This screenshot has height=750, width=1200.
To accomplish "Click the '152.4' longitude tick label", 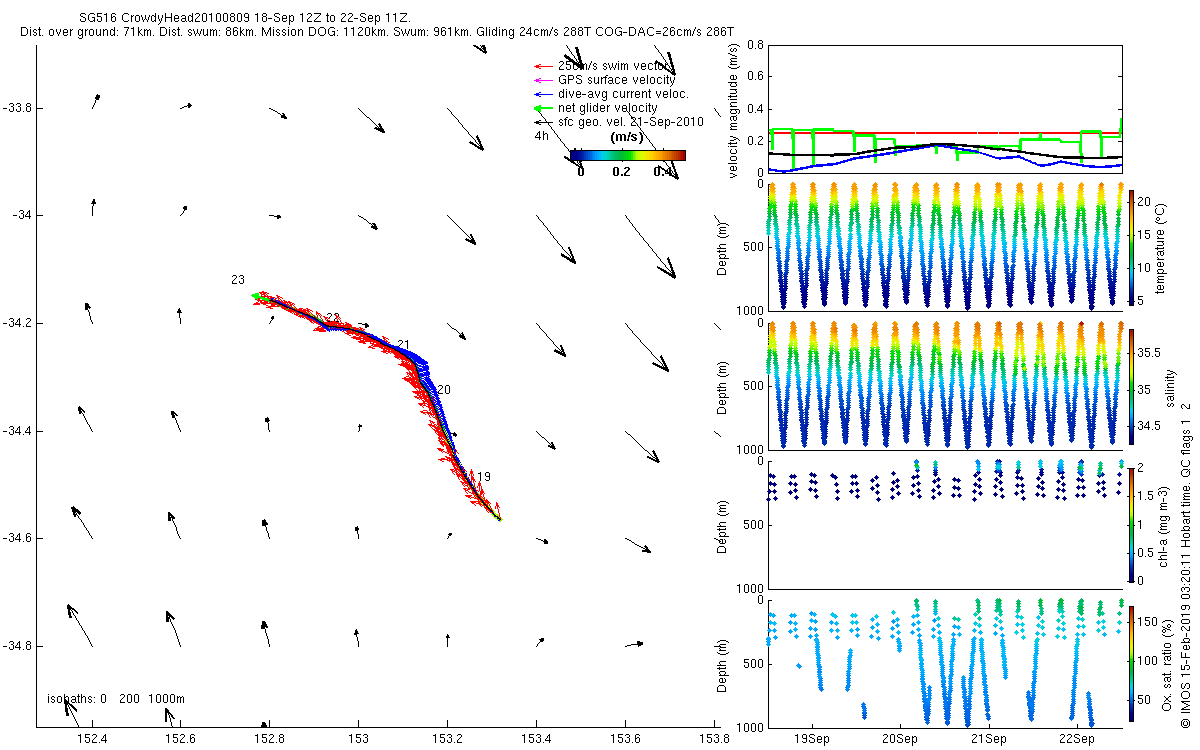I will tap(92, 740).
